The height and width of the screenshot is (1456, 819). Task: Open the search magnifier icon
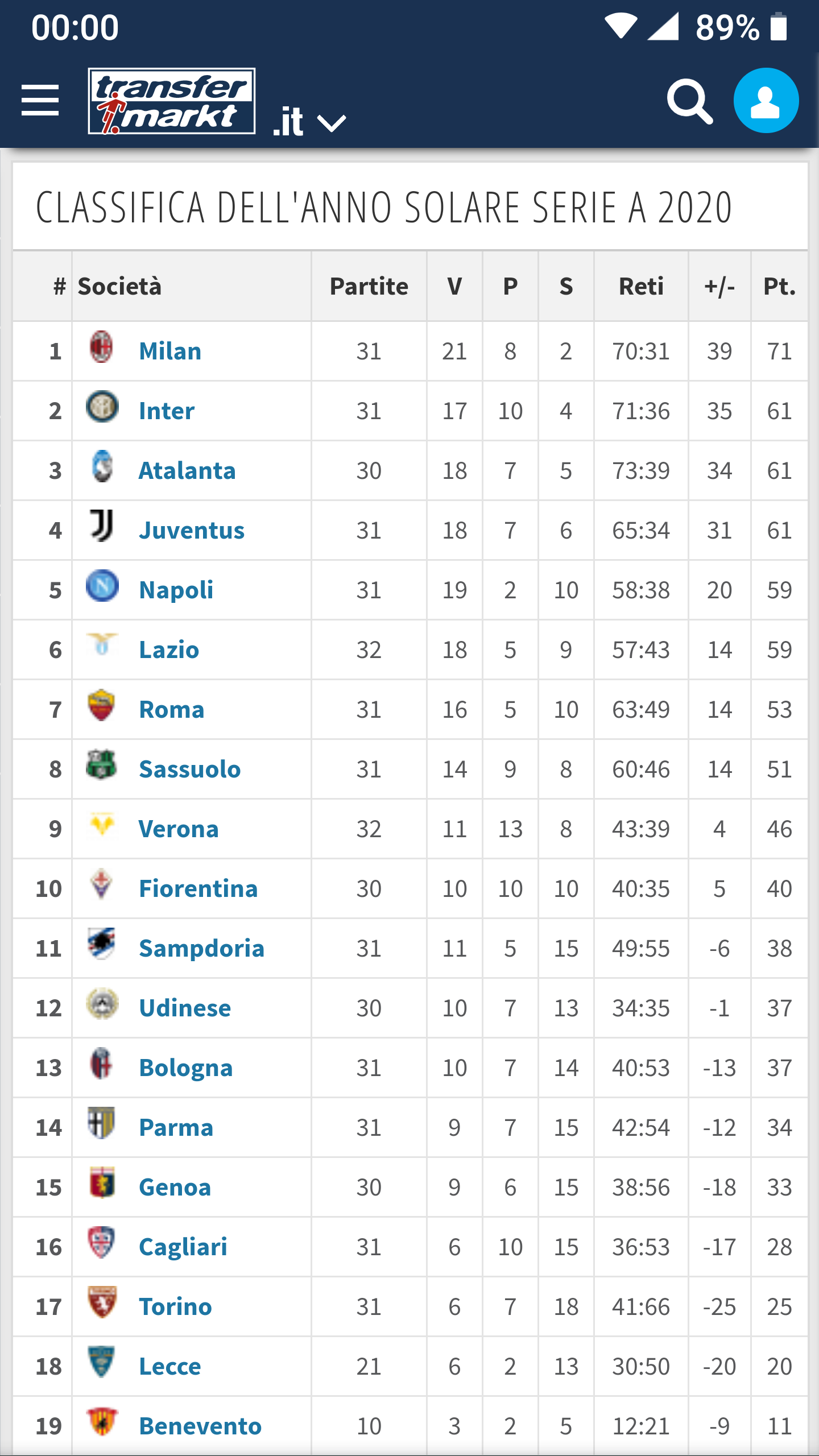click(690, 101)
